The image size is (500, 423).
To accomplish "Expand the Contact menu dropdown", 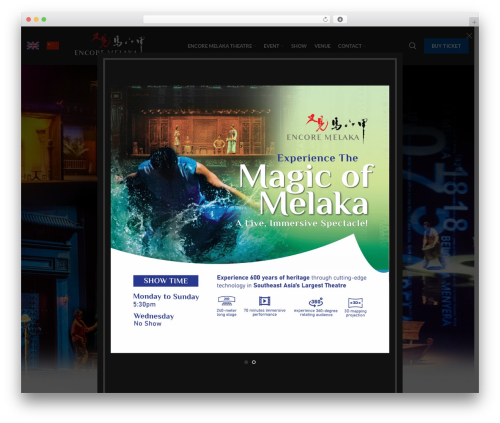I will 351,46.
